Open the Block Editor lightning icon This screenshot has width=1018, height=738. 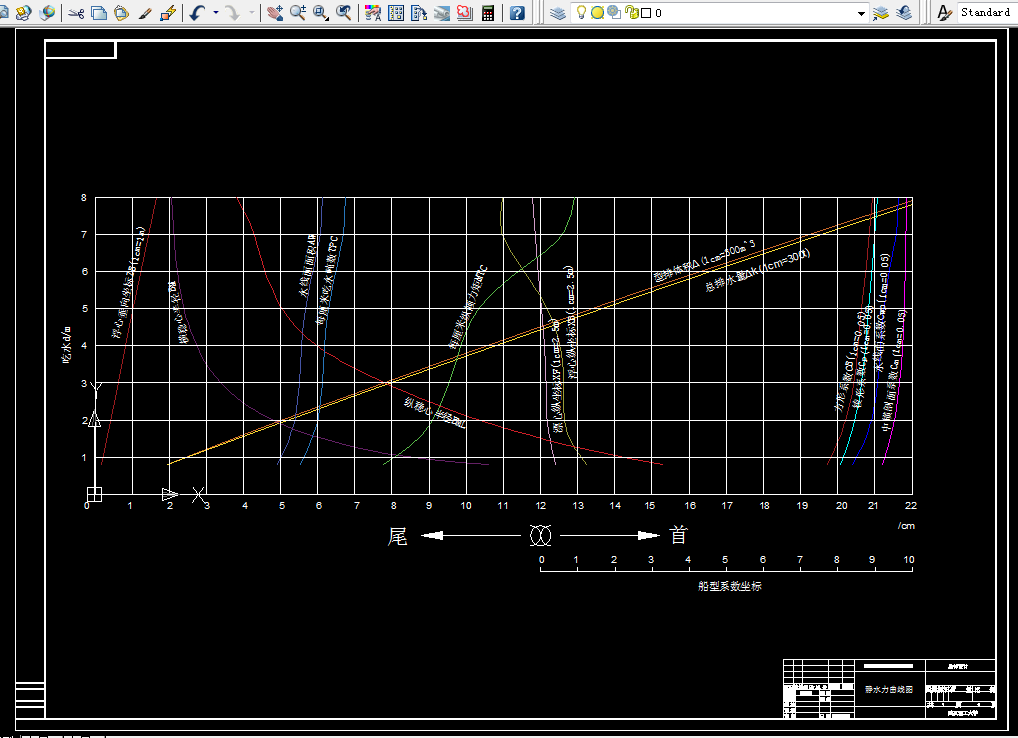[x=168, y=12]
